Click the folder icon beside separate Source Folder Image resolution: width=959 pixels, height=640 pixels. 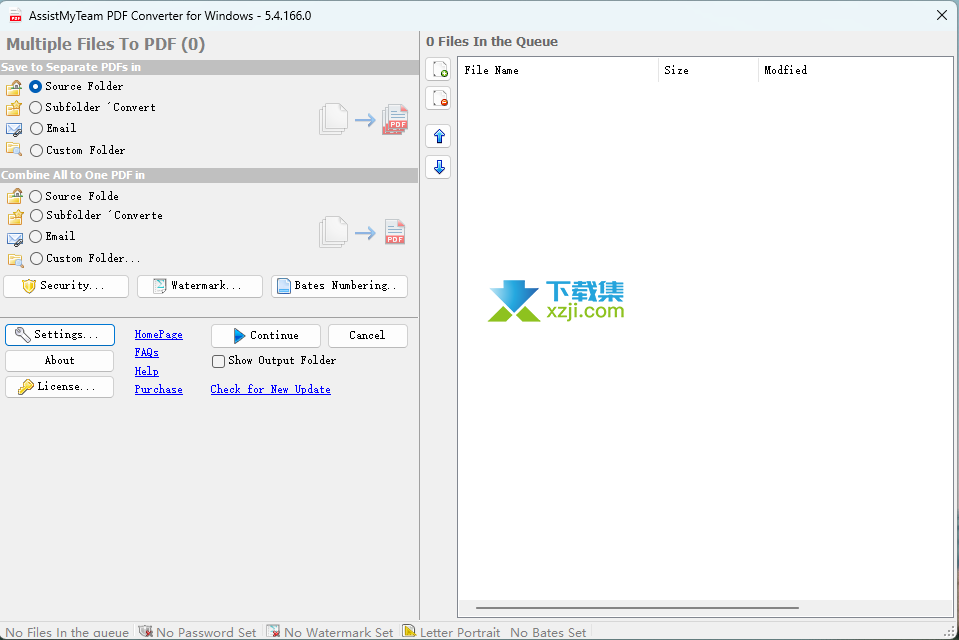pos(14,88)
